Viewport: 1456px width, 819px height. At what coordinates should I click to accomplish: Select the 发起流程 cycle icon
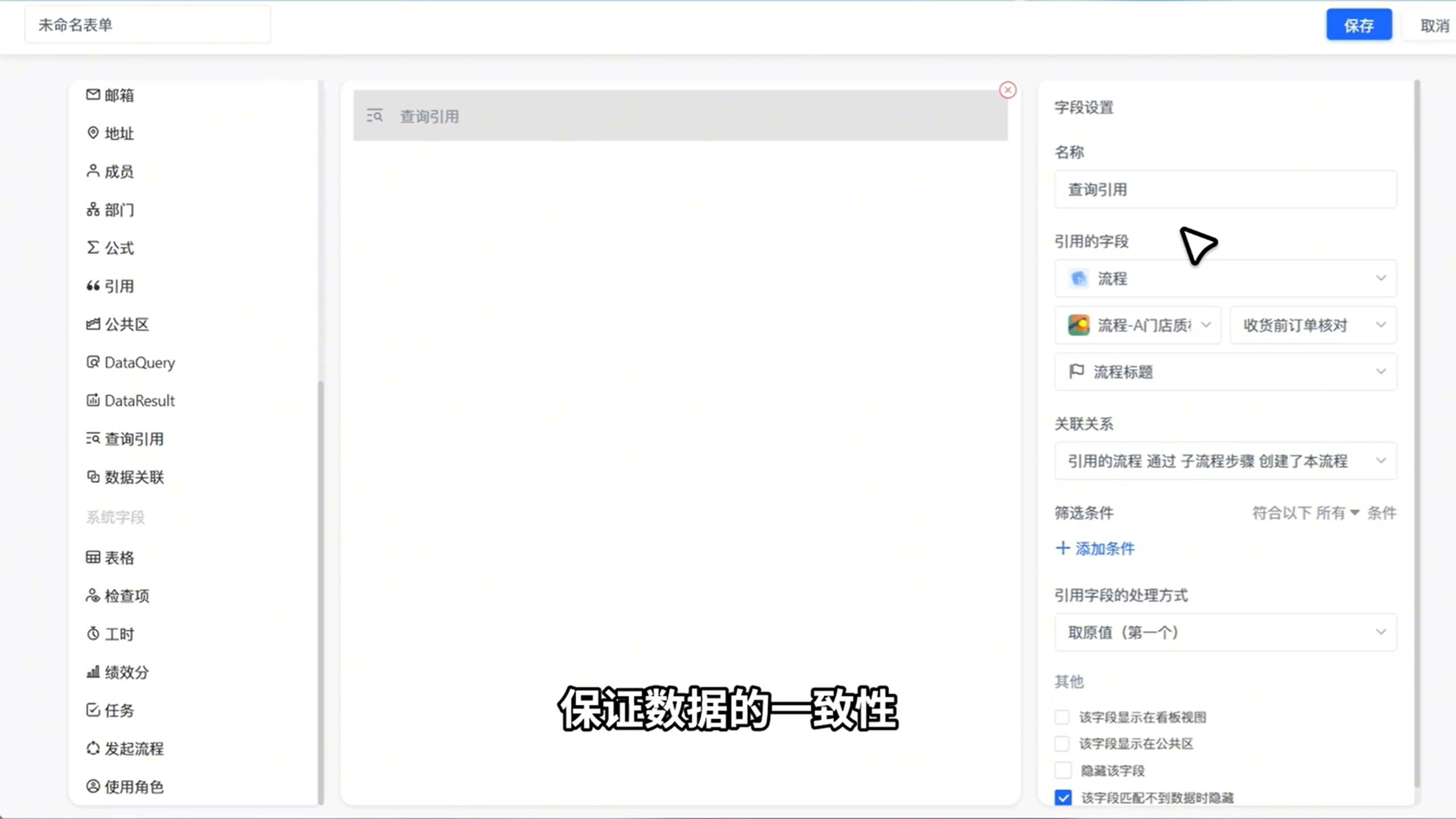pos(93,748)
